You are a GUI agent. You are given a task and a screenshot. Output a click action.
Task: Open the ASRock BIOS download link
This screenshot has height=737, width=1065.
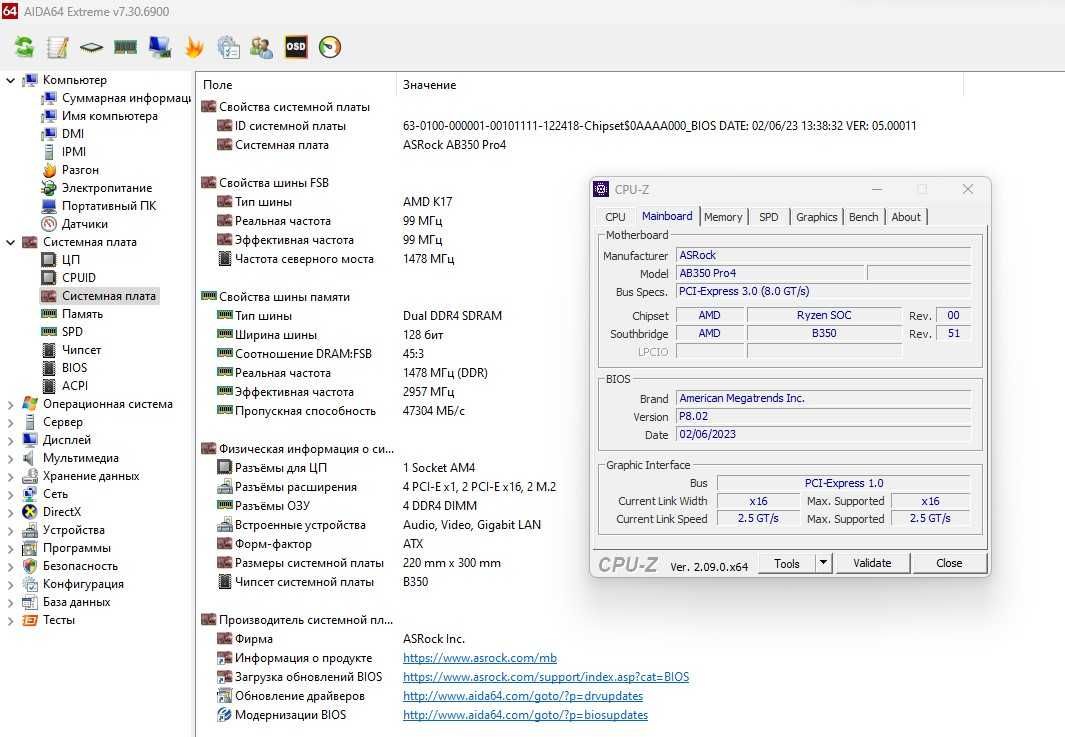click(546, 677)
